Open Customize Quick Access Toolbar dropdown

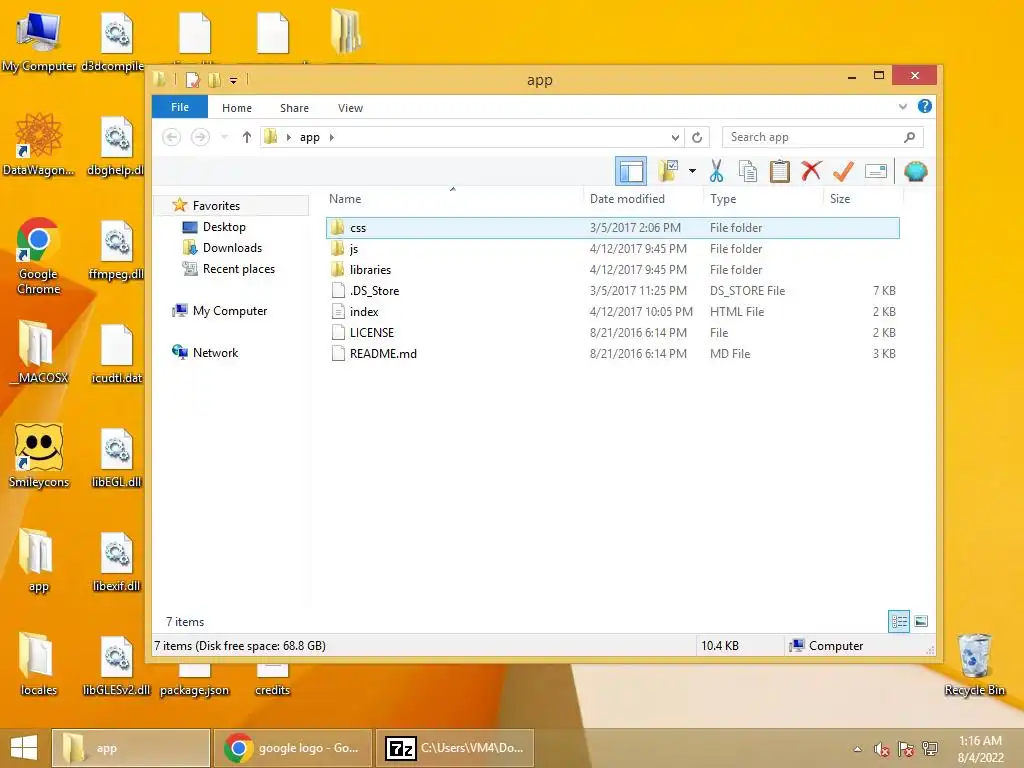tap(233, 81)
